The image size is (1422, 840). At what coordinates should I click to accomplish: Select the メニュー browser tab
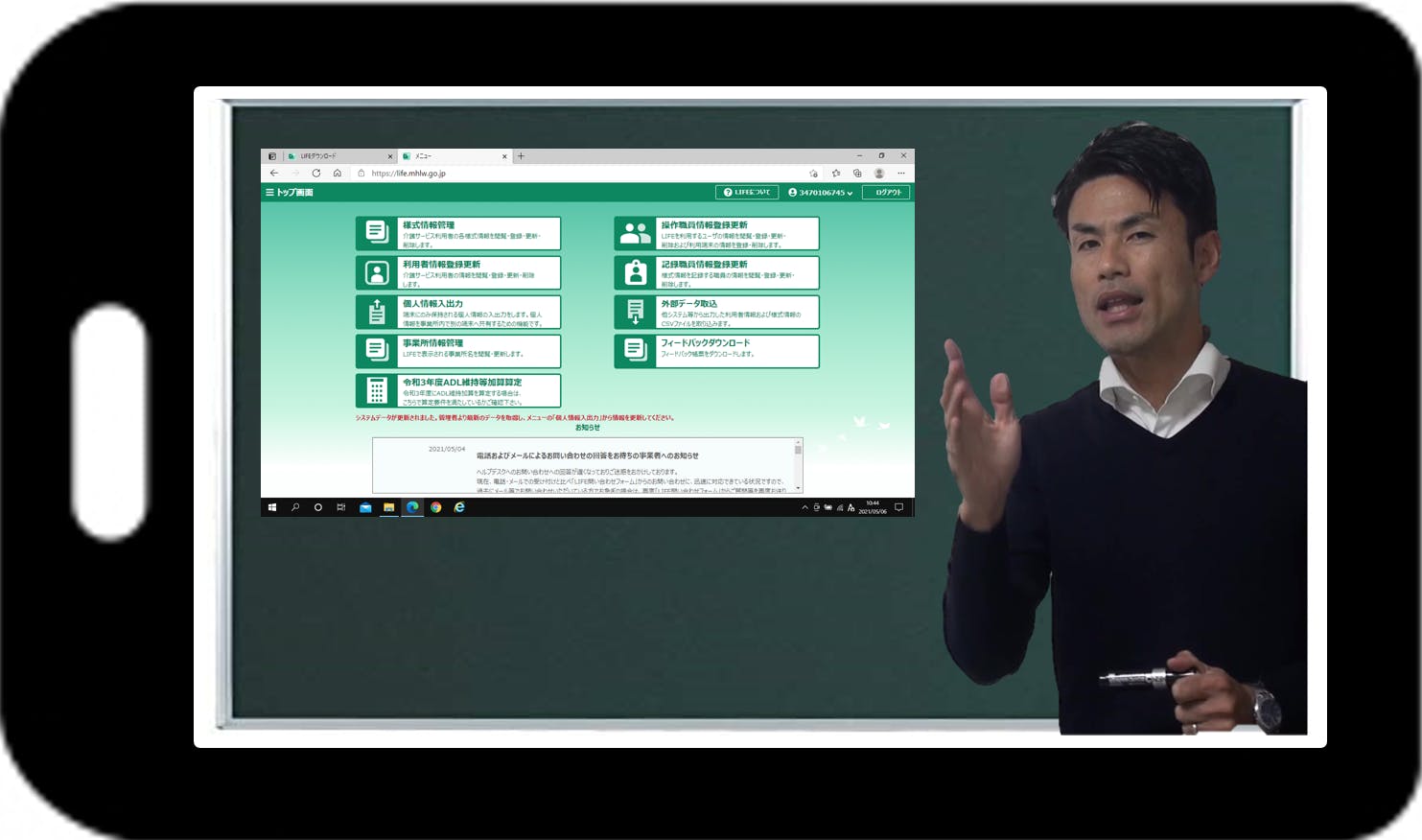coord(453,156)
